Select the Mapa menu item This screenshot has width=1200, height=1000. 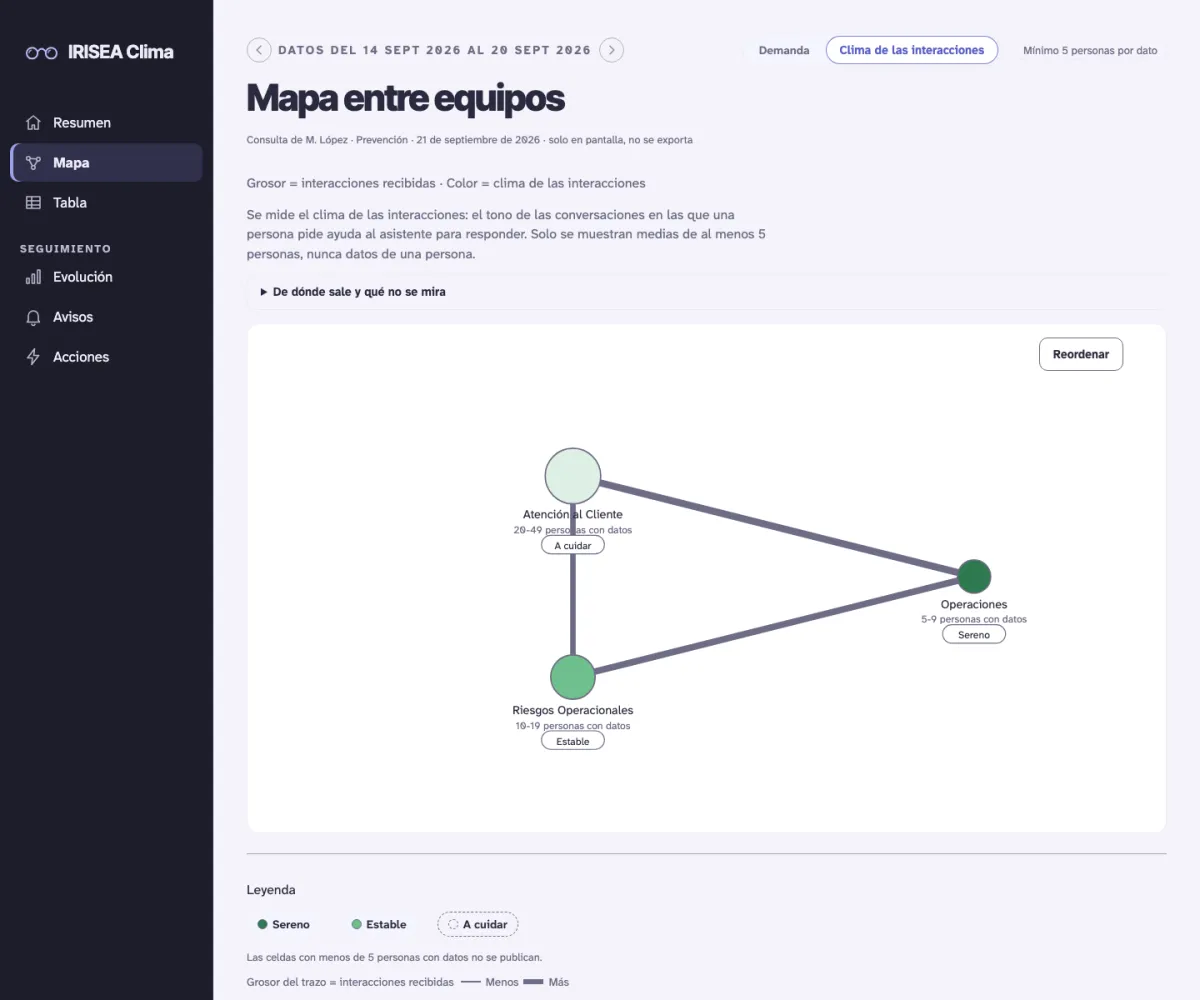pyautogui.click(x=106, y=163)
